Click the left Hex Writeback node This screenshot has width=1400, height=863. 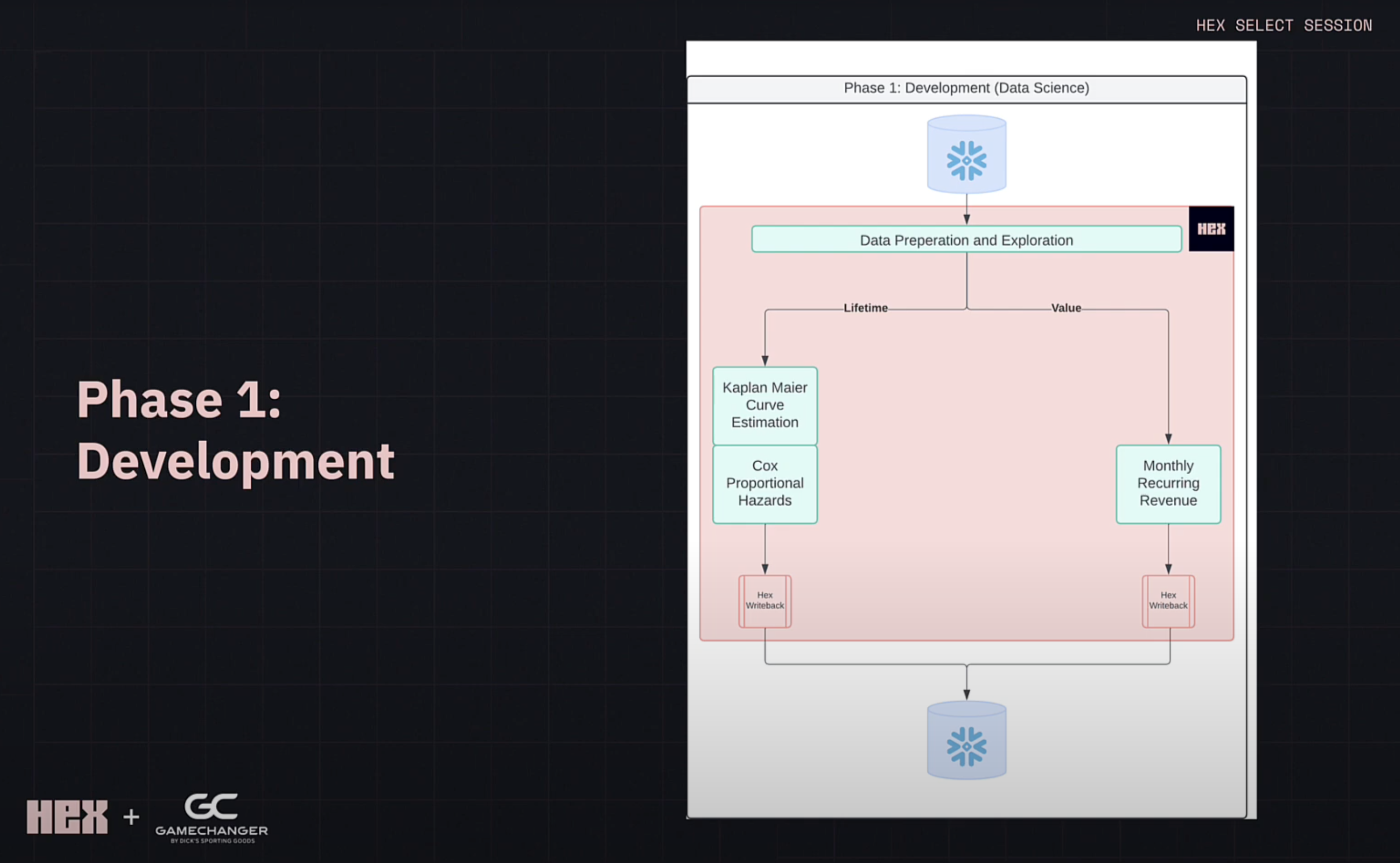tap(764, 600)
